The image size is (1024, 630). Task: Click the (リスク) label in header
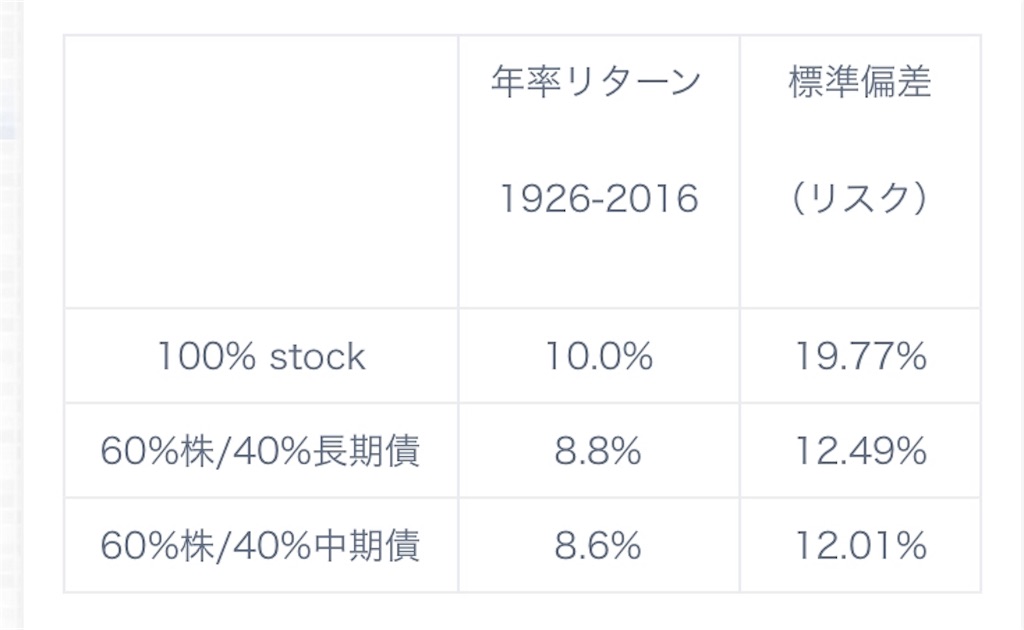(859, 198)
